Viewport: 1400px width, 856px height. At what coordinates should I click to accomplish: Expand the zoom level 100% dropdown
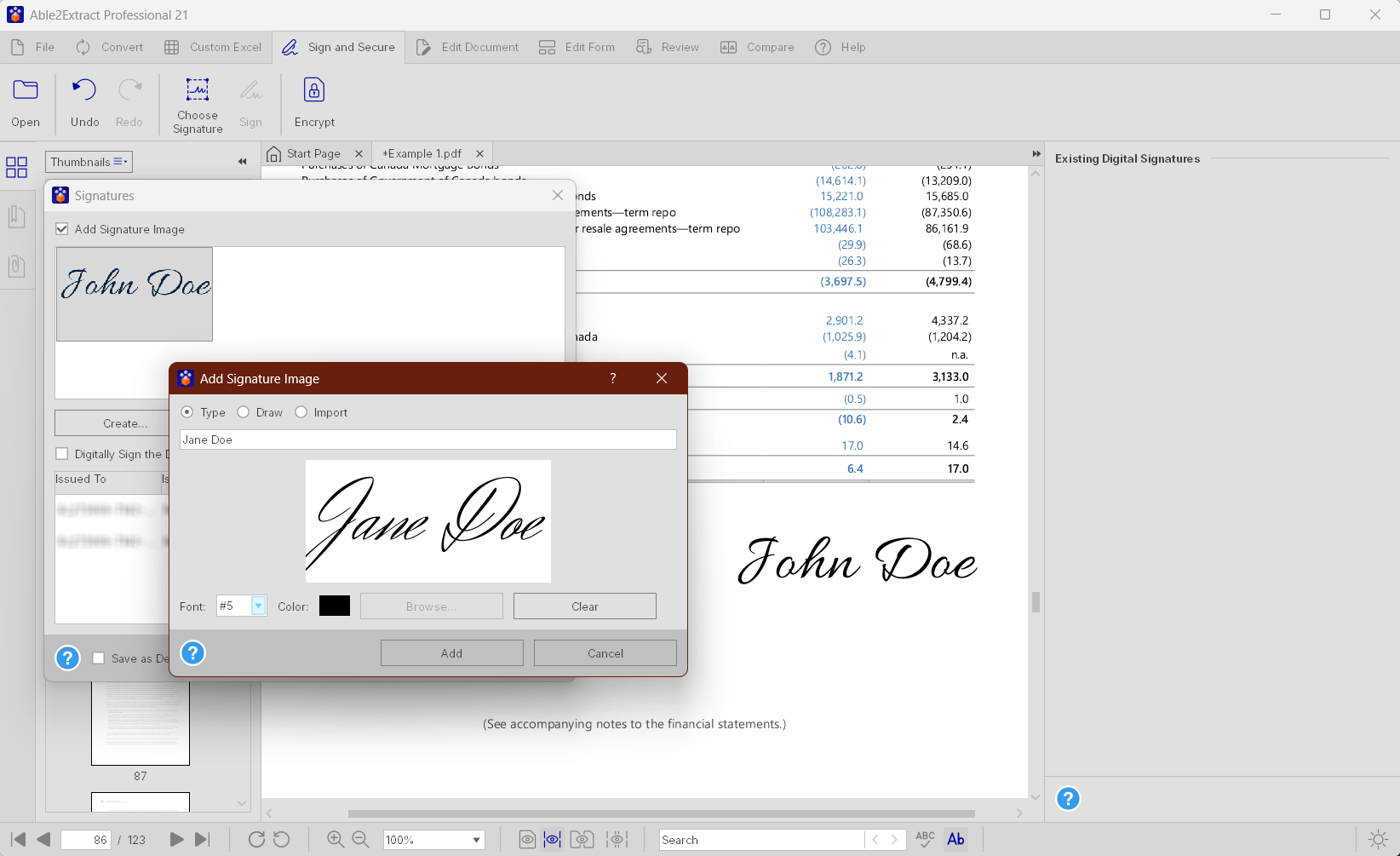[476, 840]
